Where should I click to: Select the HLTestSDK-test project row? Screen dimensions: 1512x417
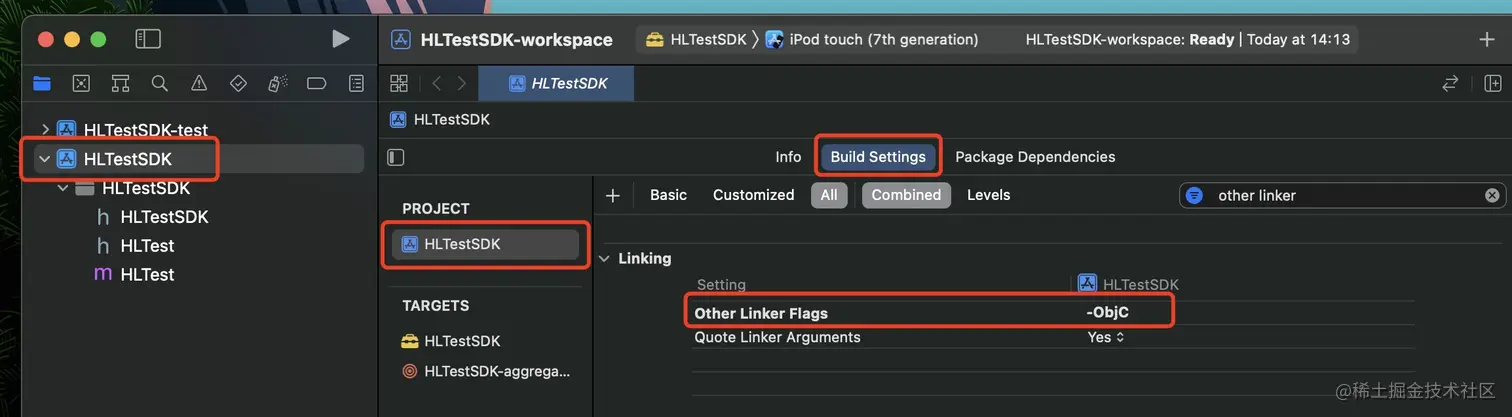tap(198, 129)
